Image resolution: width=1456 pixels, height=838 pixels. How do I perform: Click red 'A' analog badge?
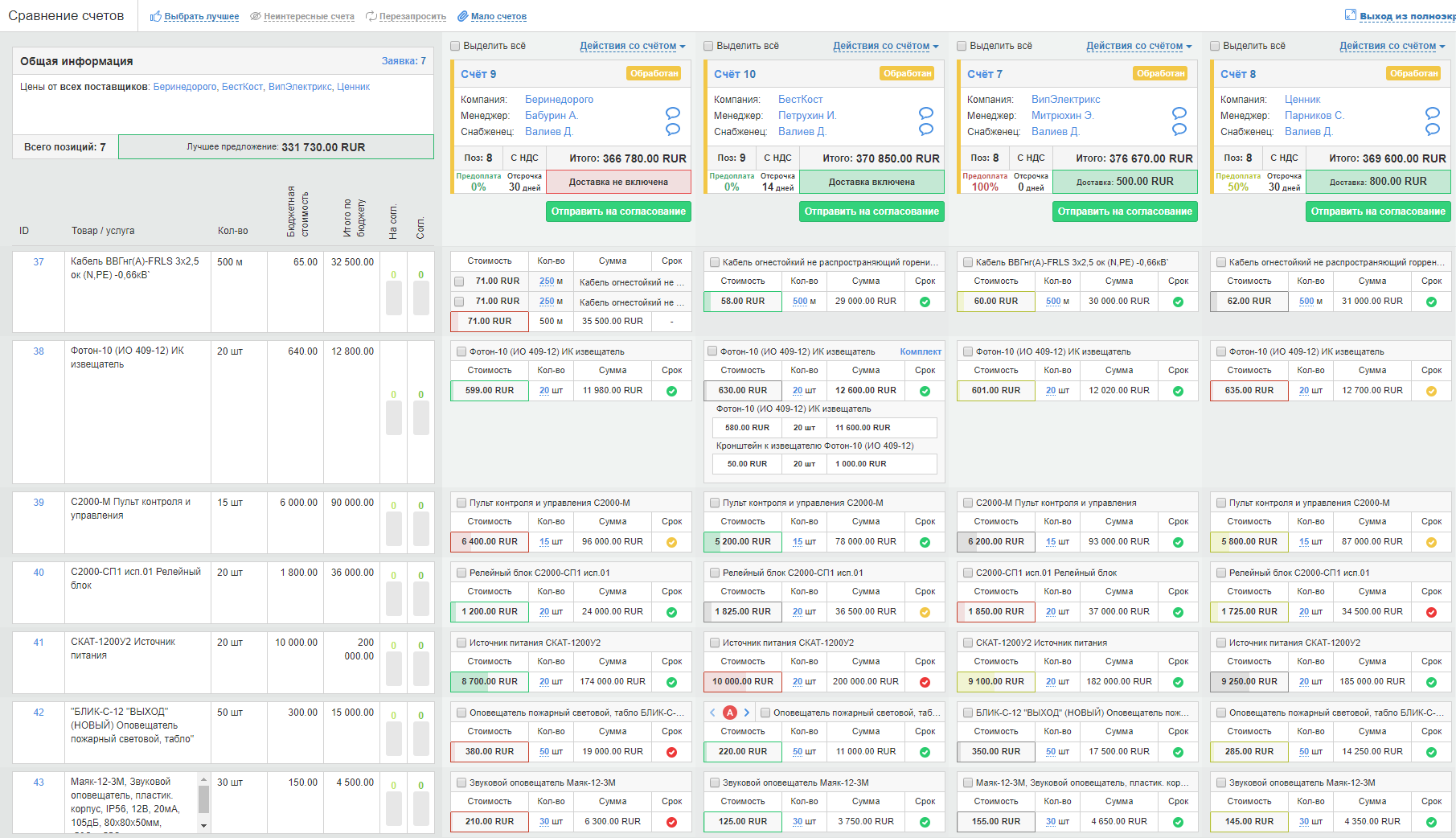[x=730, y=713]
